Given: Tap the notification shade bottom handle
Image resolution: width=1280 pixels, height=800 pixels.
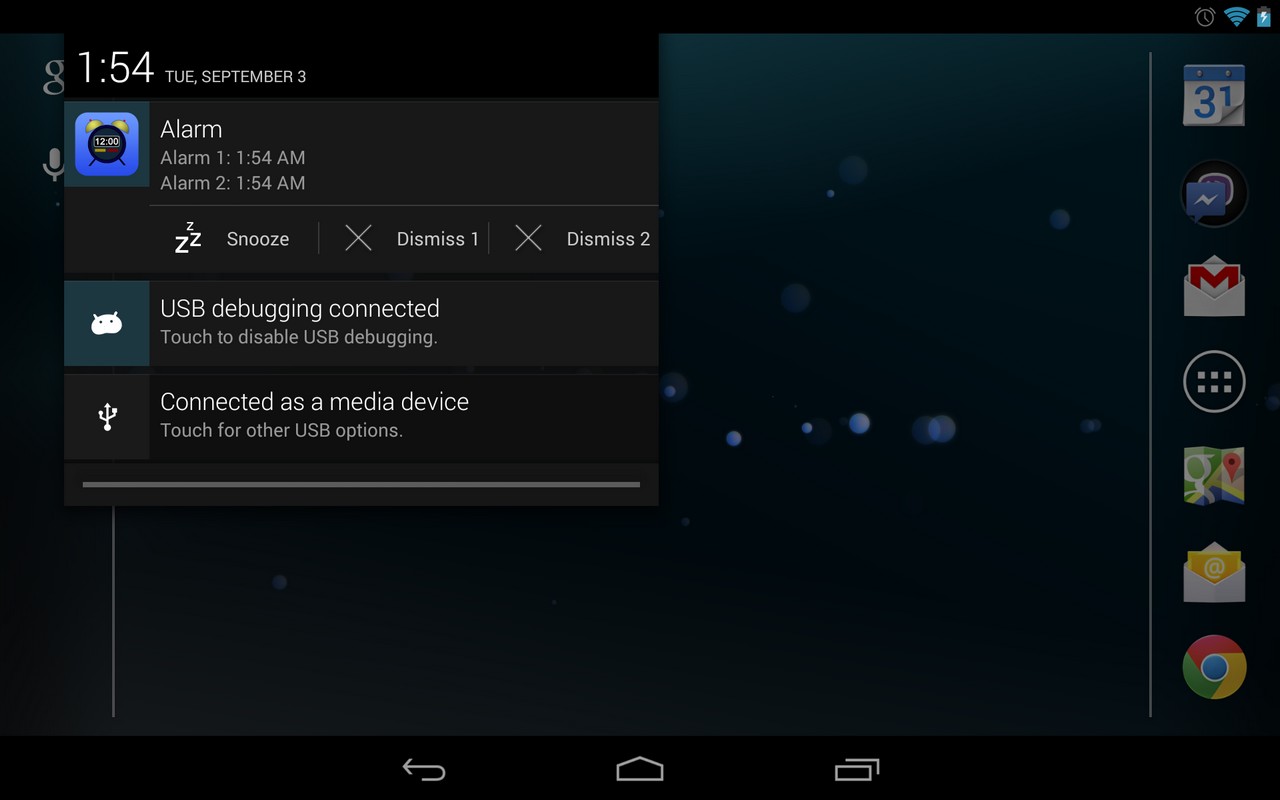Looking at the screenshot, I should (x=361, y=485).
